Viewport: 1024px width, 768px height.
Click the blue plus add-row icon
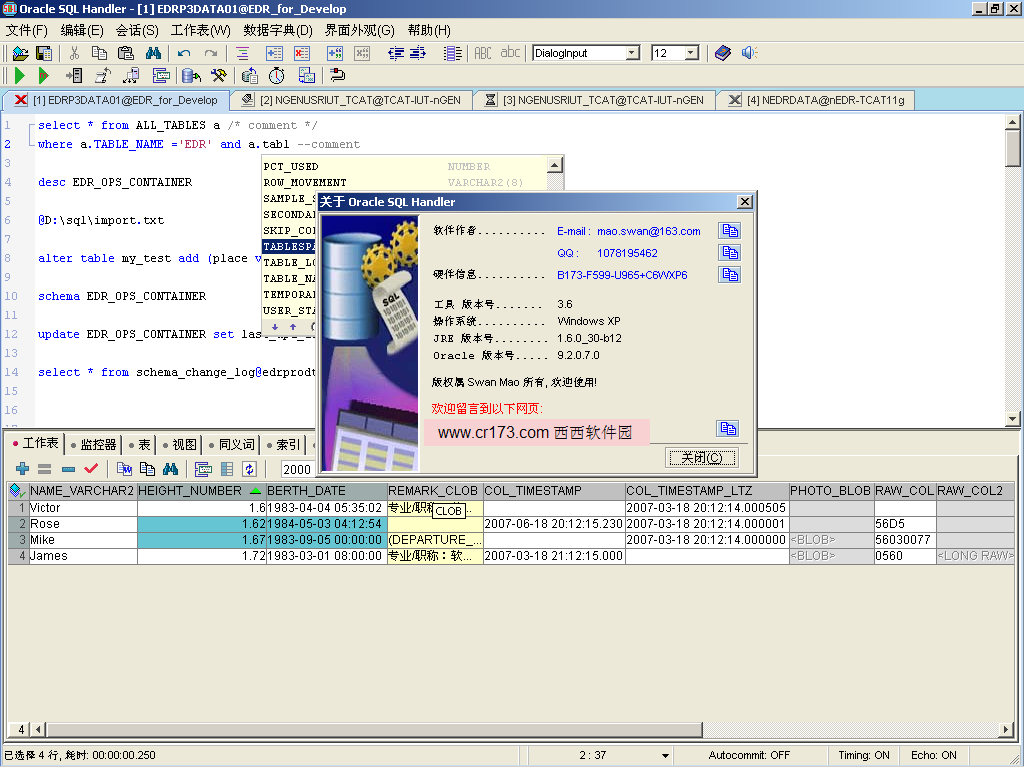coord(22,469)
